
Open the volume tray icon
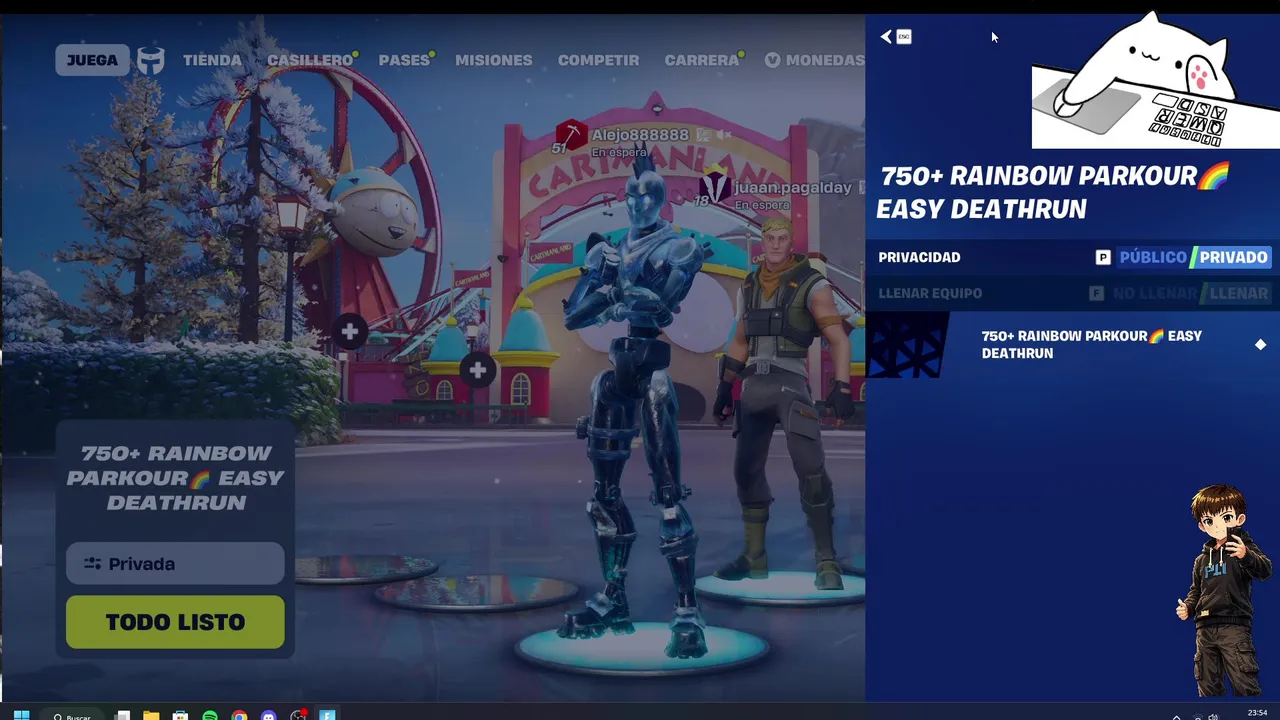pyautogui.click(x=1212, y=716)
